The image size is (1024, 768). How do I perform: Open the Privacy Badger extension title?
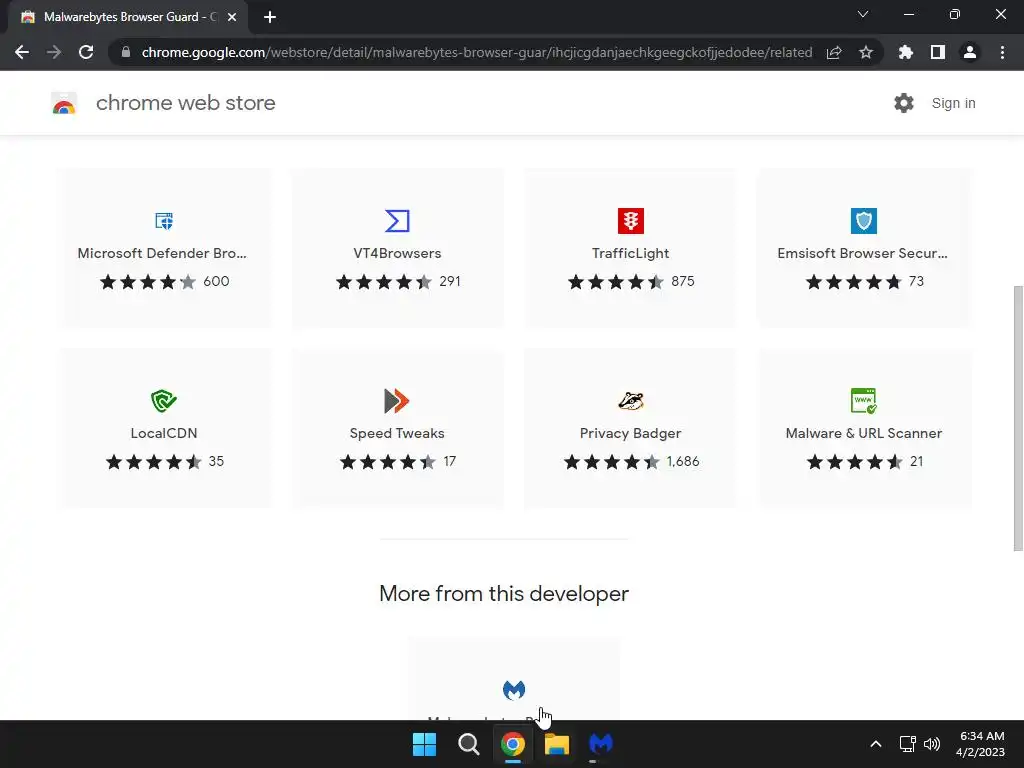[x=630, y=433]
